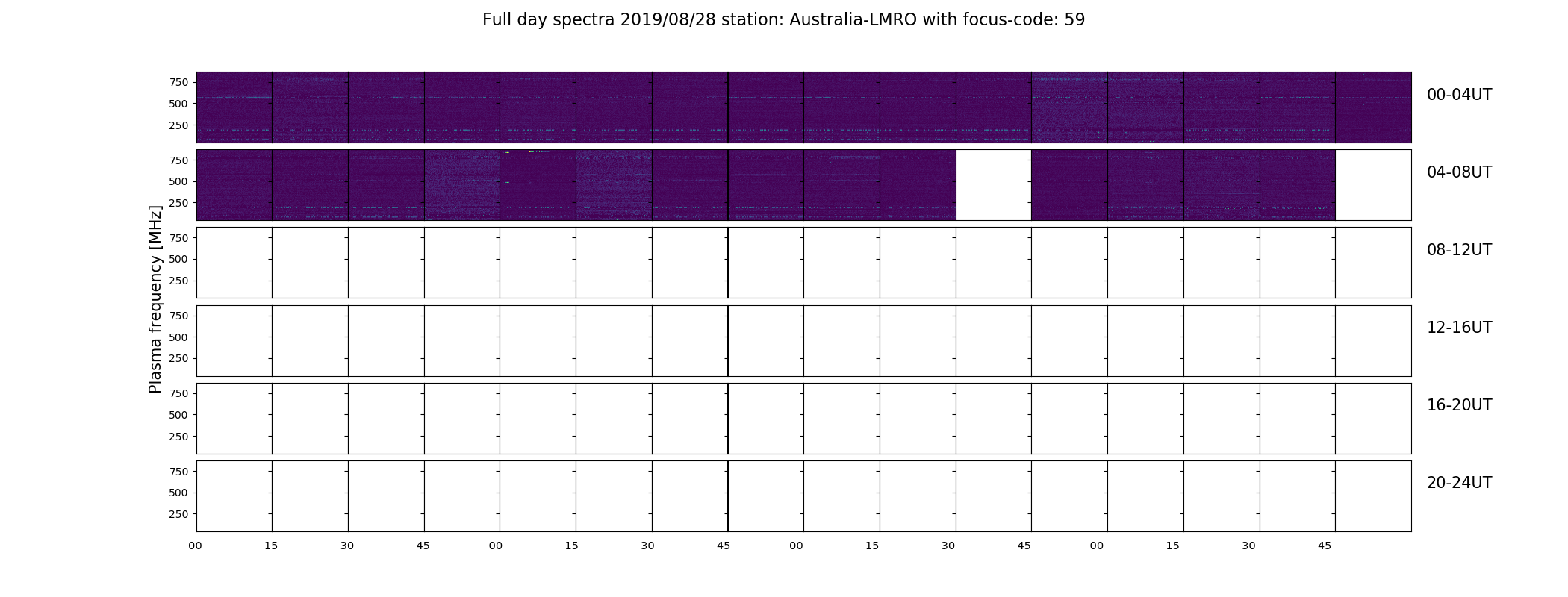1568x597 pixels.
Task: Select the "08-12UT" row label
Action: (x=1459, y=250)
